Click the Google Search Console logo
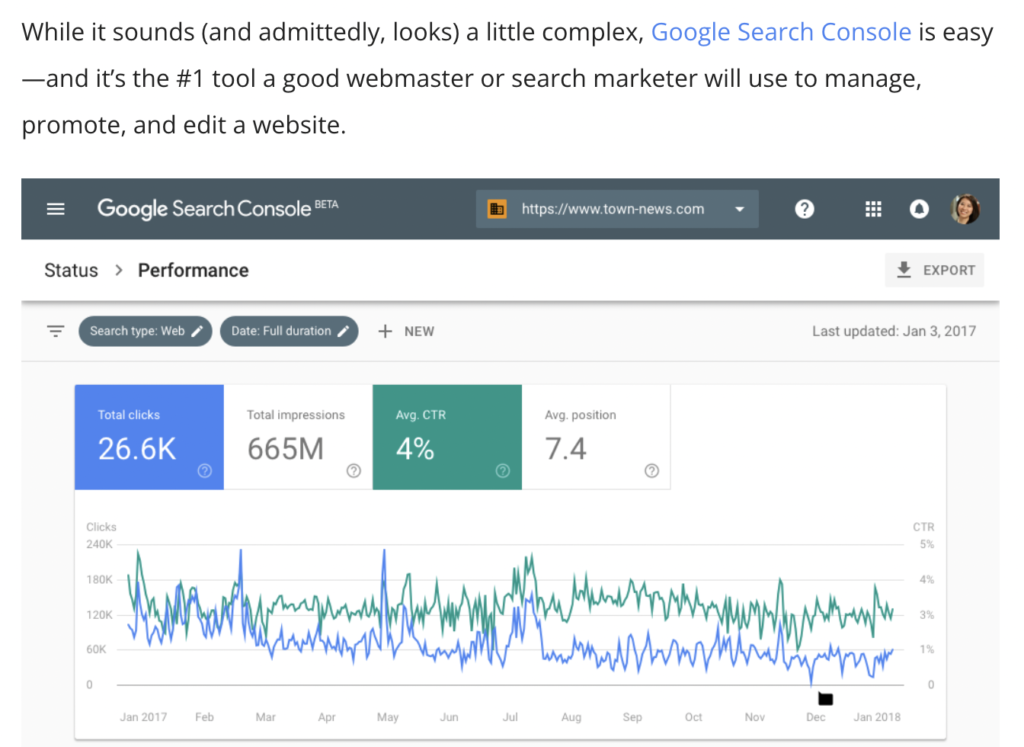This screenshot has height=747, width=1024. pyautogui.click(x=204, y=208)
